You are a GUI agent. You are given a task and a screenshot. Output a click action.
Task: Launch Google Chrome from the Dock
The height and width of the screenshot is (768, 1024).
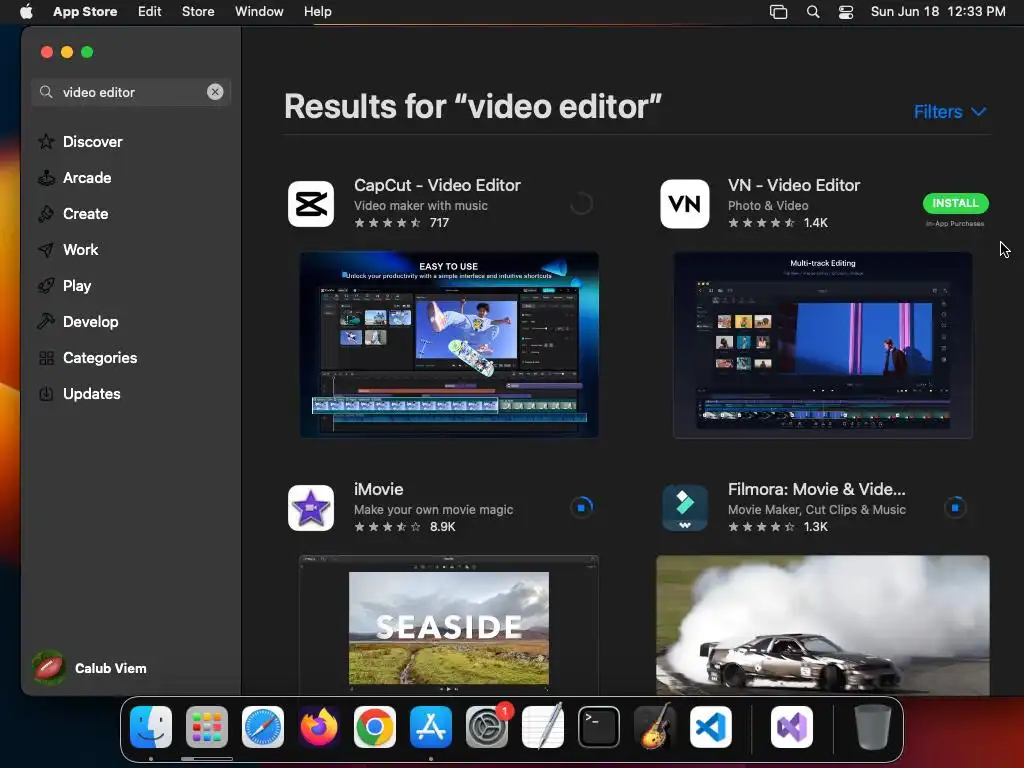coord(375,727)
